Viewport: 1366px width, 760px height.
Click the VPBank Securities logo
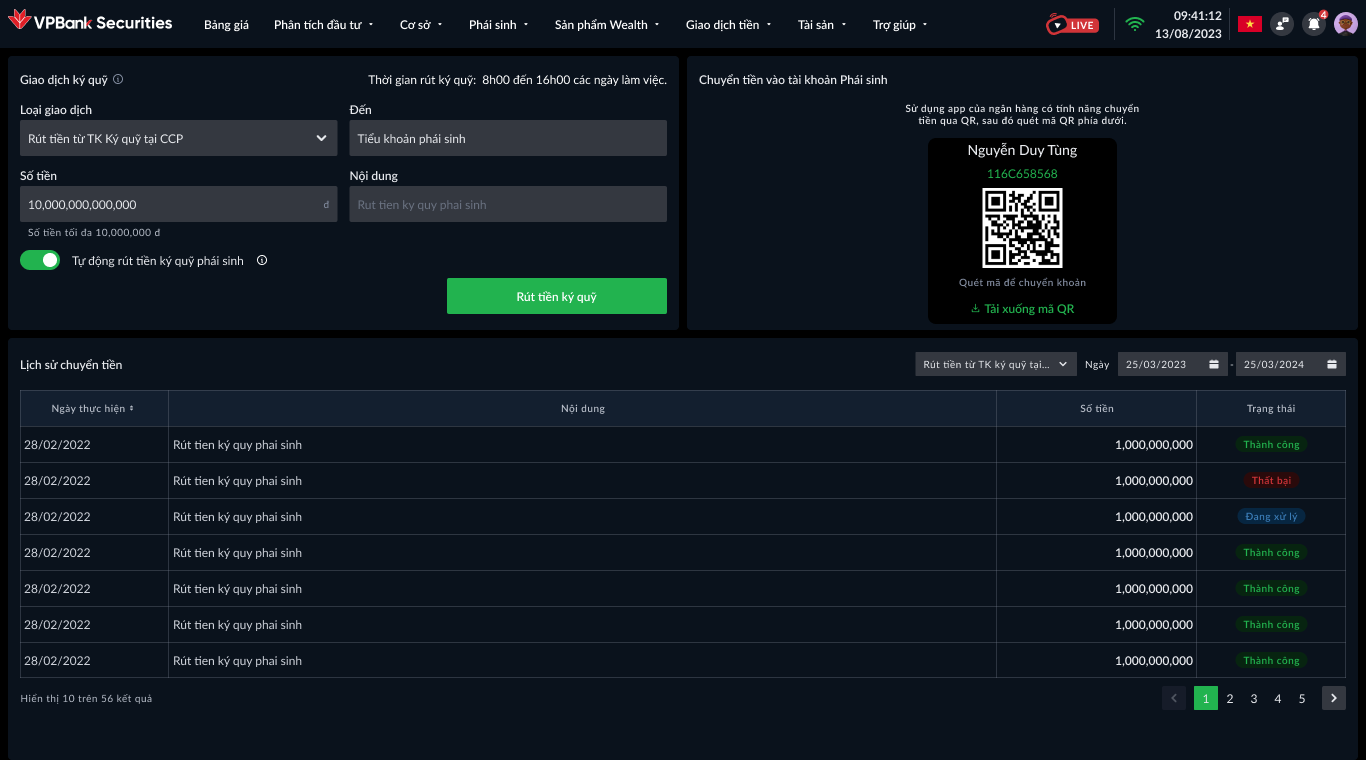click(90, 23)
